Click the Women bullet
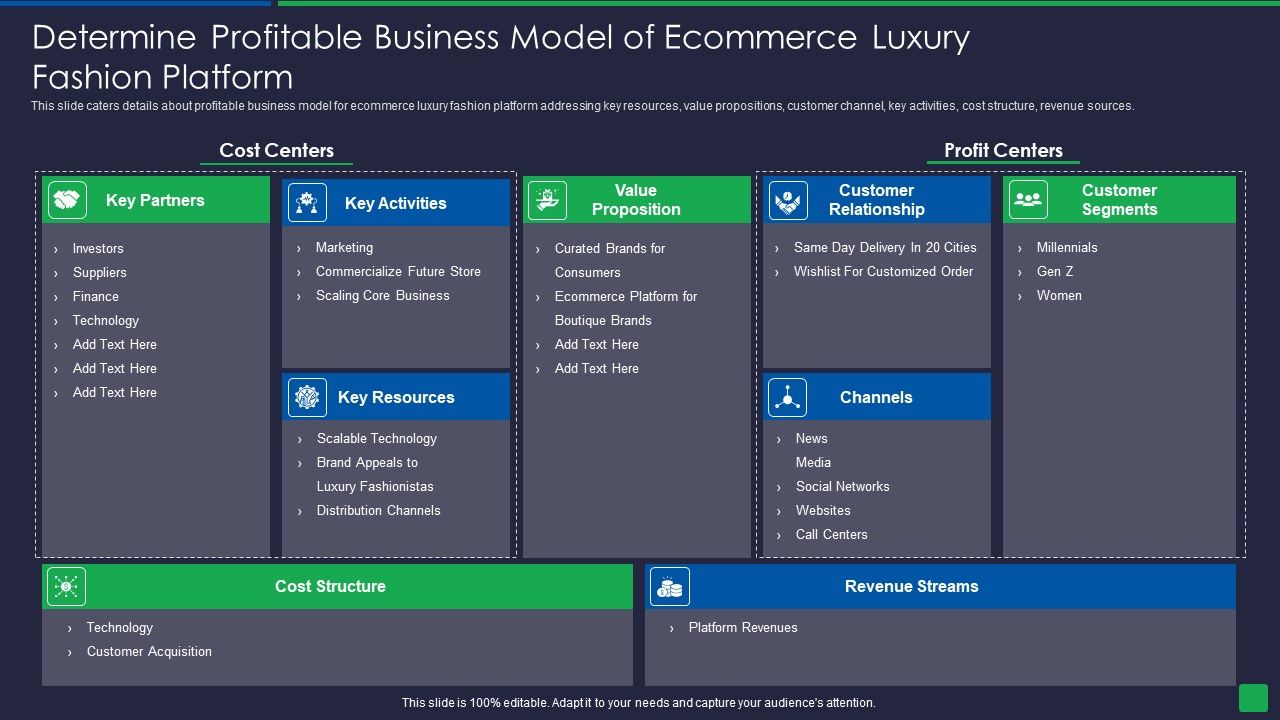The width and height of the screenshot is (1280, 720). coord(1059,295)
